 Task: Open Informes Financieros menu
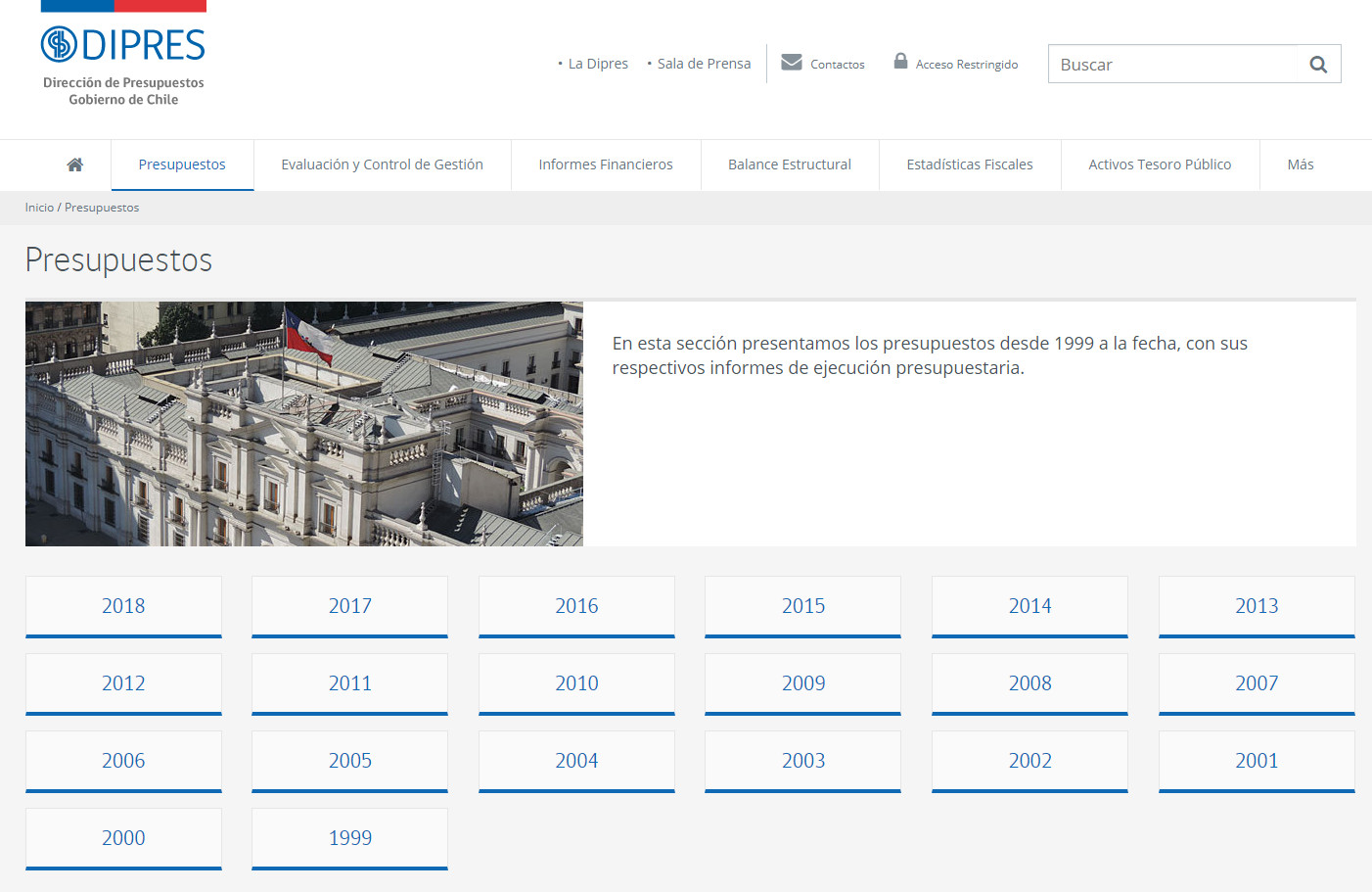[x=606, y=164]
